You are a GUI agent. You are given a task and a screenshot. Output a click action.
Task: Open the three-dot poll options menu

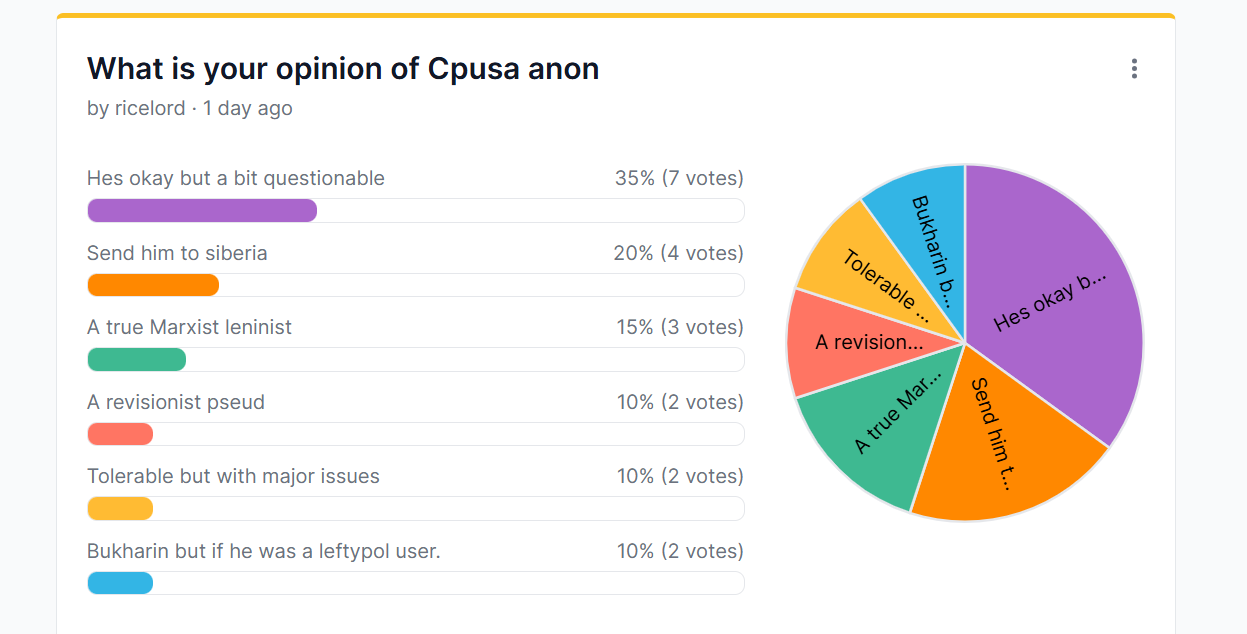(x=1134, y=69)
